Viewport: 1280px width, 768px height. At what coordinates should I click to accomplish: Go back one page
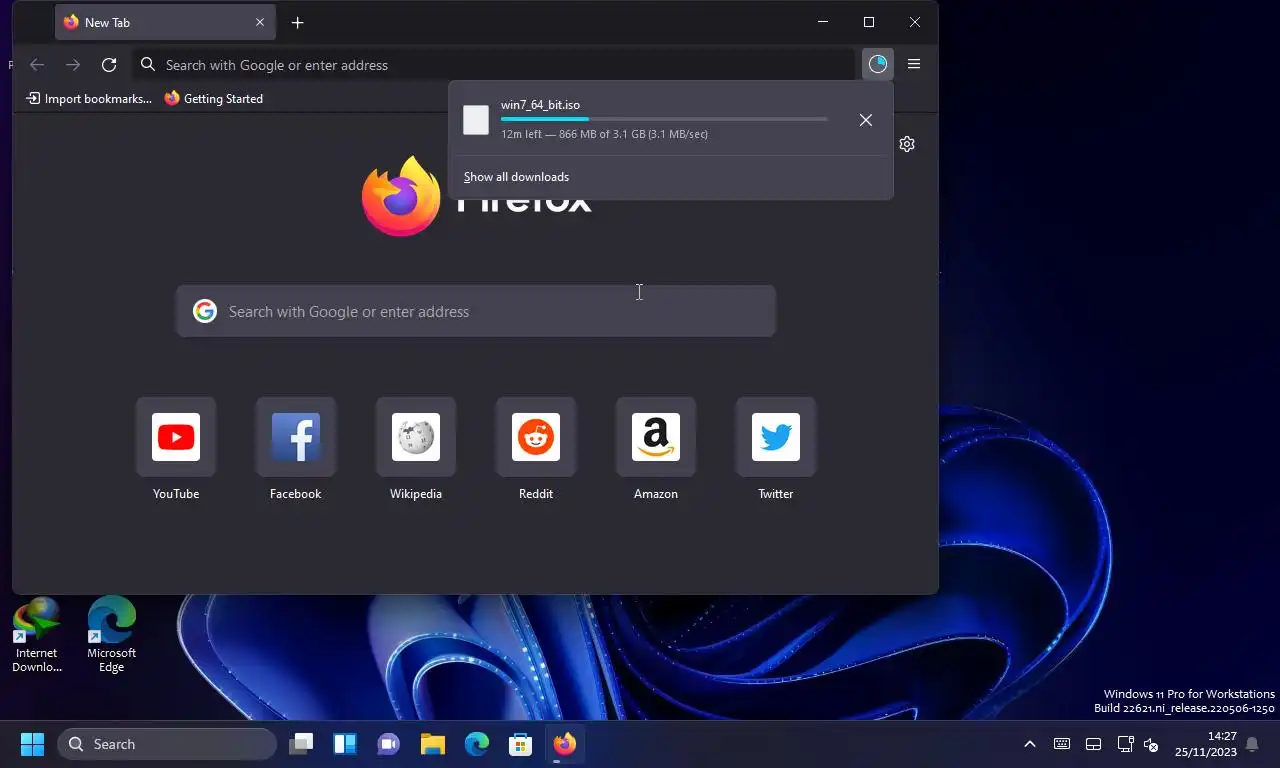pyautogui.click(x=37, y=65)
